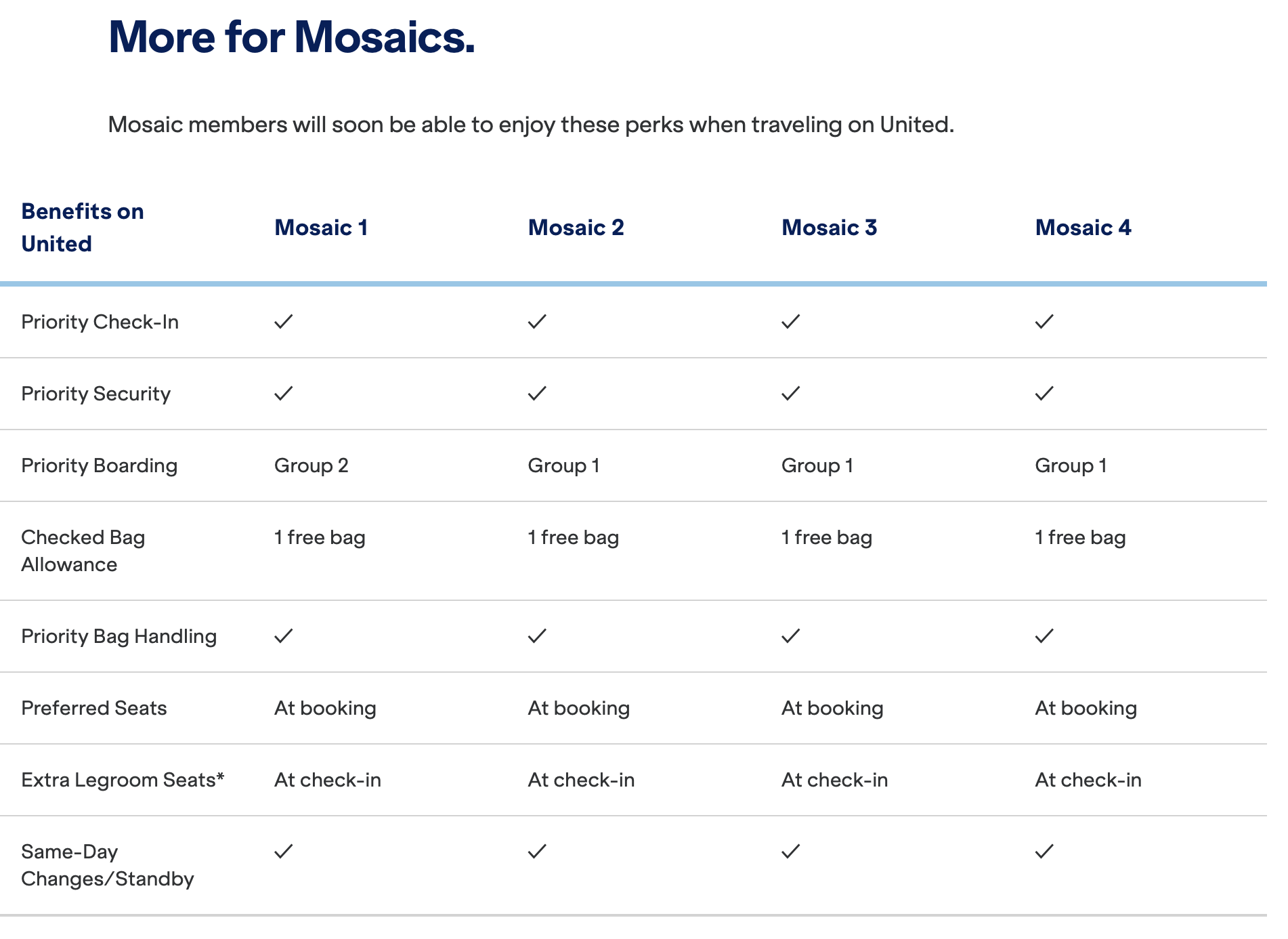This screenshot has height=939, width=1288.
Task: Click the Same-Day Changes checkmark under Mosaic 3
Action: (790, 852)
